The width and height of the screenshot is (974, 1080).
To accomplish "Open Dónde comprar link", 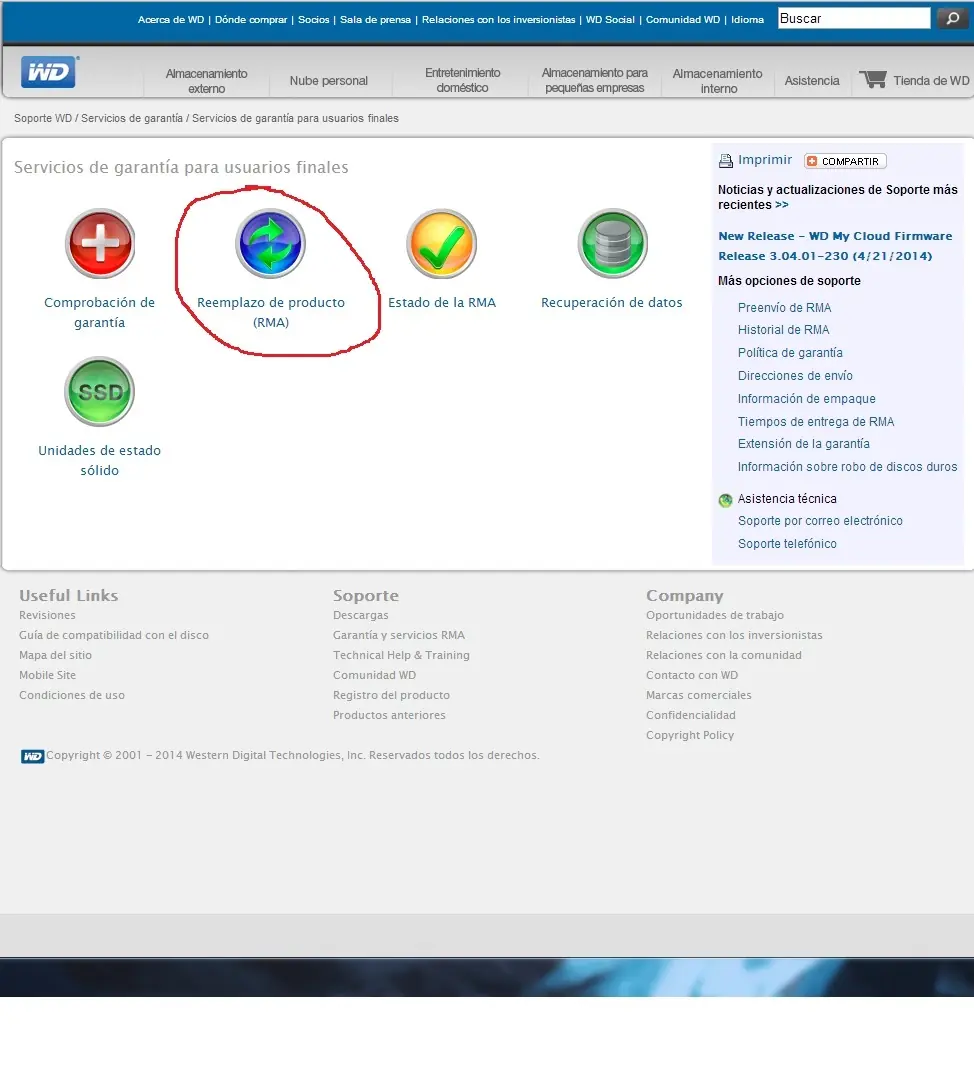I will (251, 19).
